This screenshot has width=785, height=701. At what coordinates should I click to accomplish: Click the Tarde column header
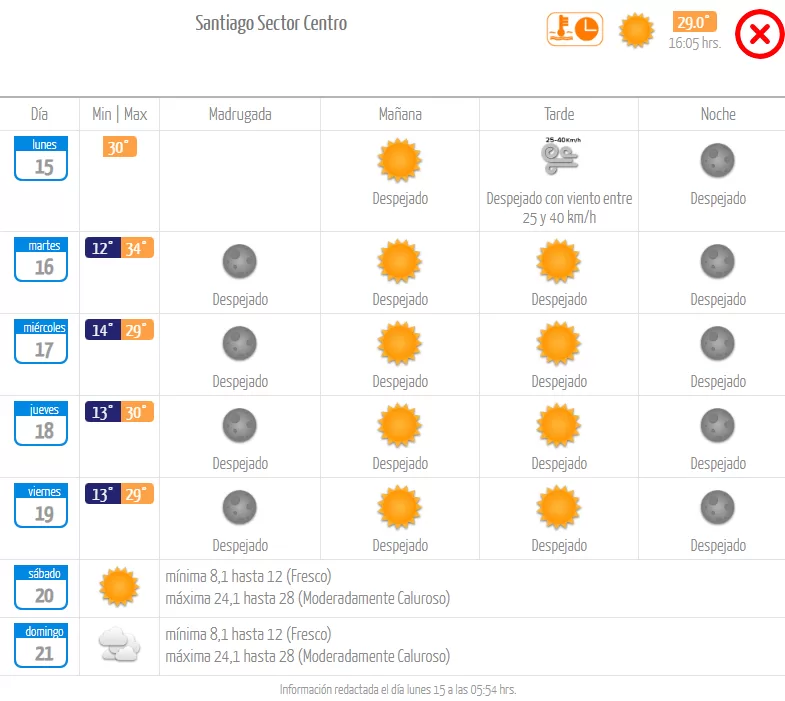(559, 114)
